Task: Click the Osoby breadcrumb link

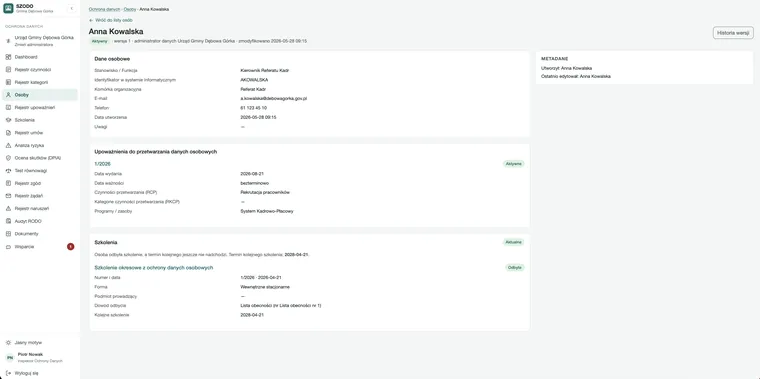Action: tap(130, 9)
